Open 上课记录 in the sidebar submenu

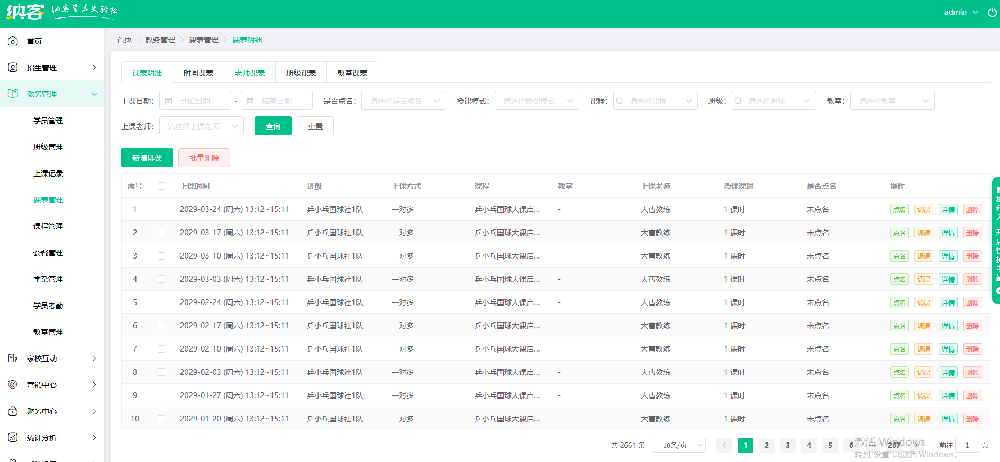pyautogui.click(x=48, y=173)
